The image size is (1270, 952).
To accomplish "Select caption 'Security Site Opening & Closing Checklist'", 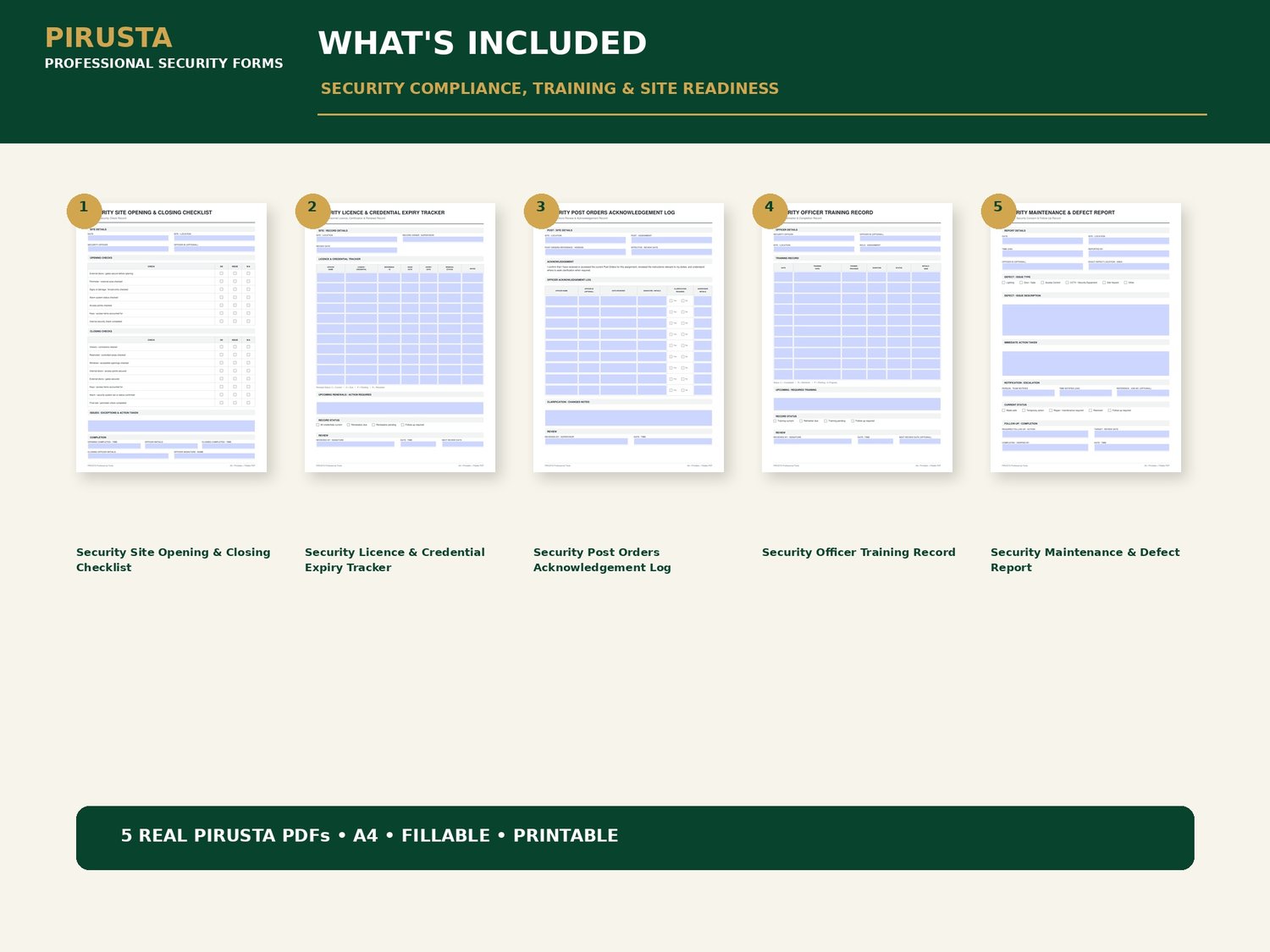I will (x=174, y=560).
